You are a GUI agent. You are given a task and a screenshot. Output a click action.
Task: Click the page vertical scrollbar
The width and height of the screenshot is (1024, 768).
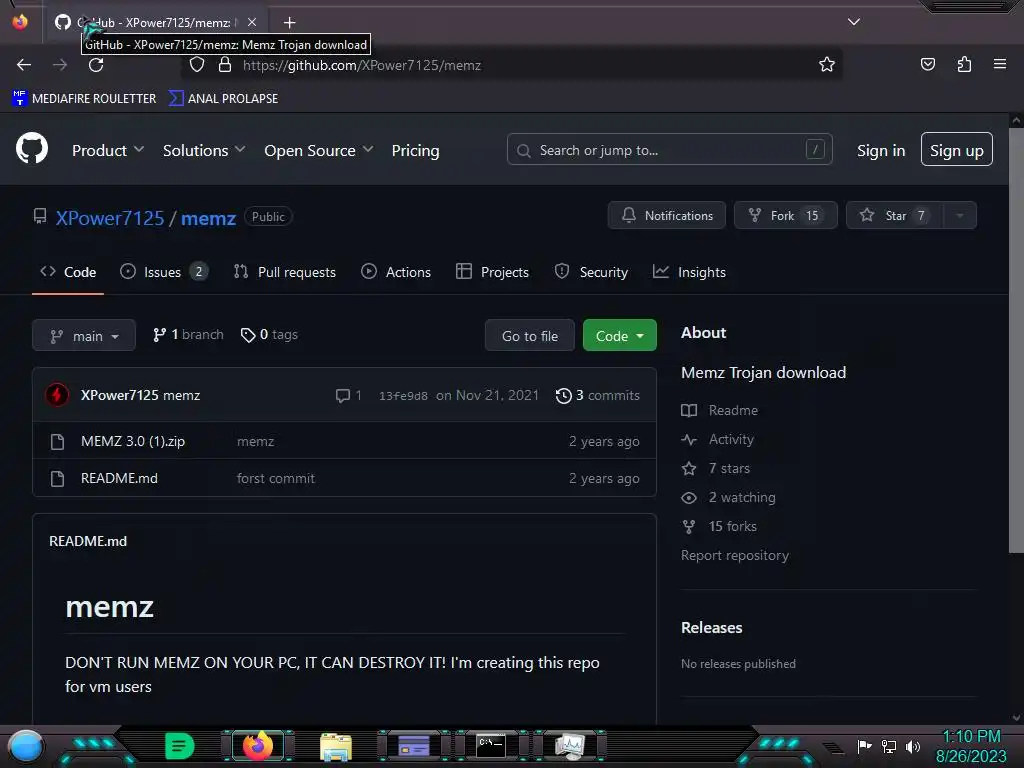click(x=1016, y=340)
